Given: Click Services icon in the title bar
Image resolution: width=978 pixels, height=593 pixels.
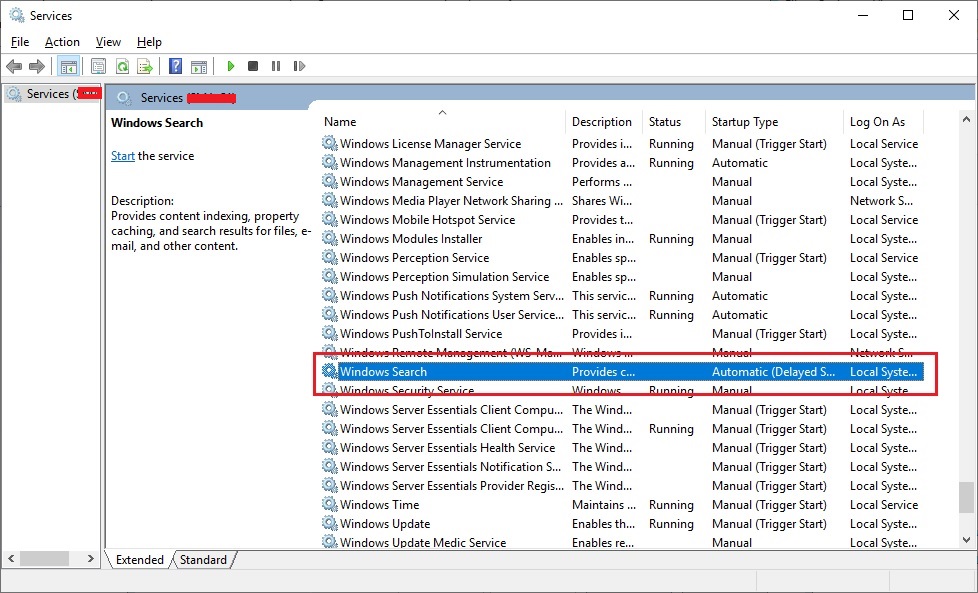Looking at the screenshot, I should (17, 16).
